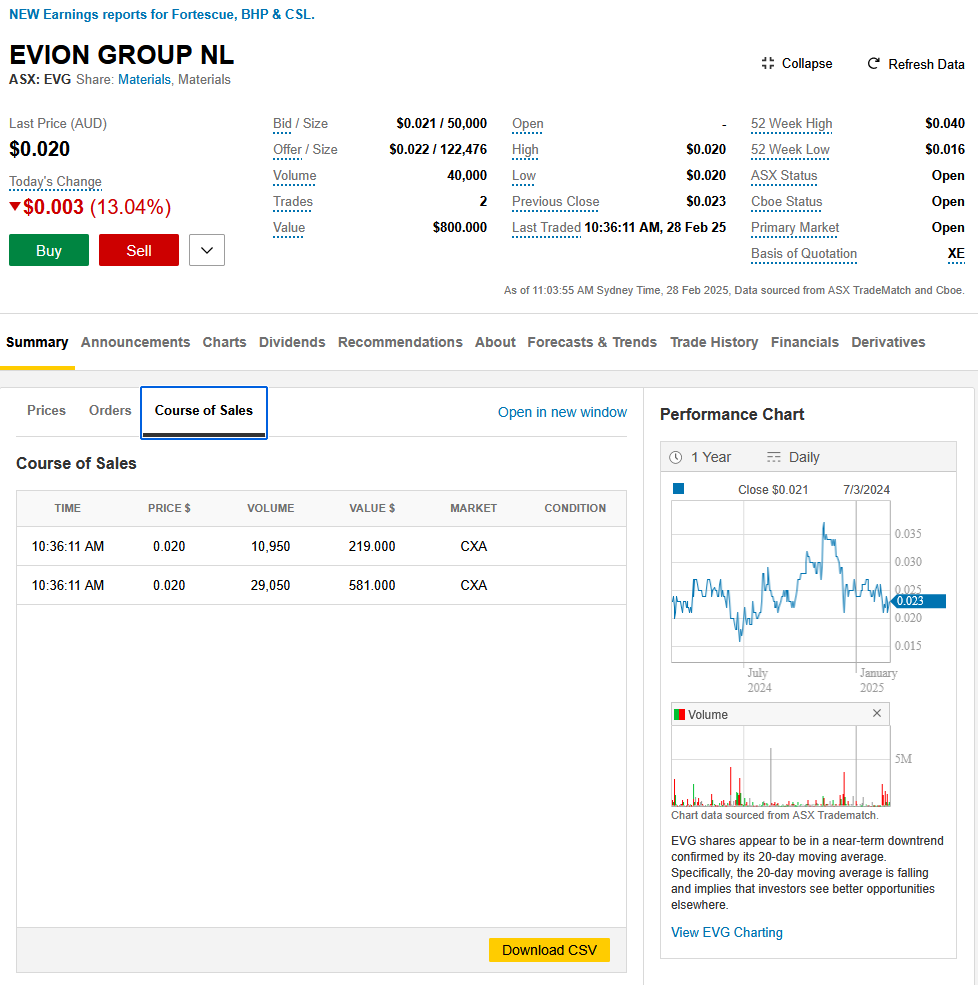978x985 pixels.
Task: Click the red-green Volume indicator icon
Action: (x=679, y=714)
